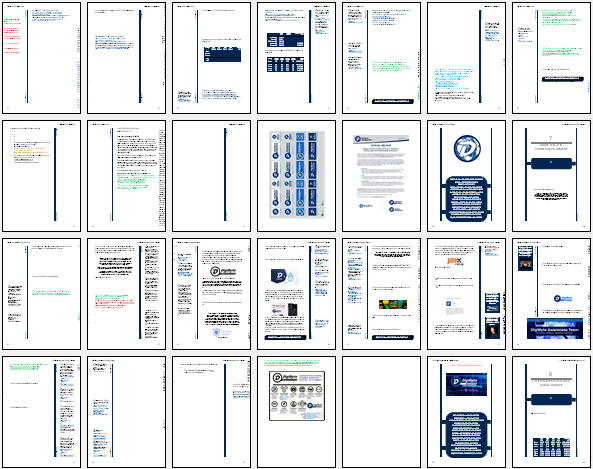This screenshot has height=469, width=593.
Task: Open the empty page with bar in second row
Action: (x=211, y=176)
